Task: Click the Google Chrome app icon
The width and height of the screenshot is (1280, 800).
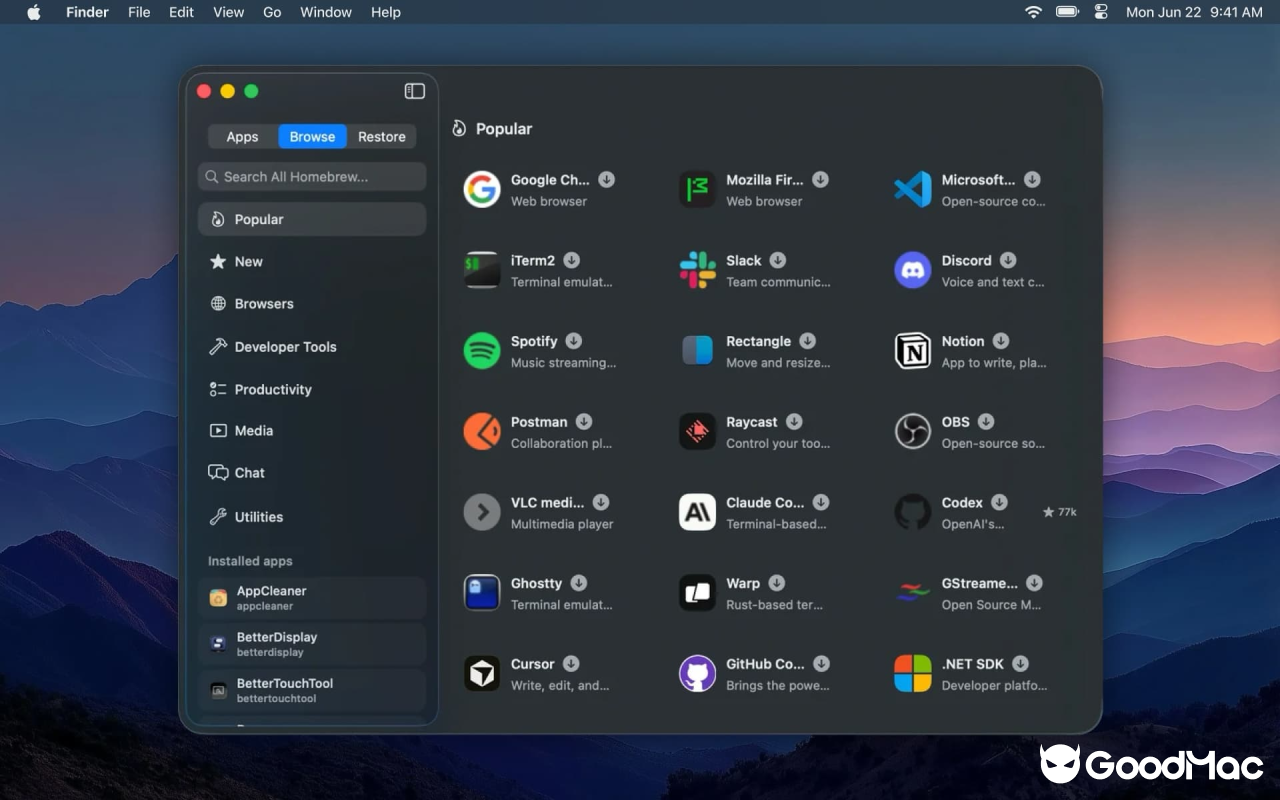Action: 482,189
